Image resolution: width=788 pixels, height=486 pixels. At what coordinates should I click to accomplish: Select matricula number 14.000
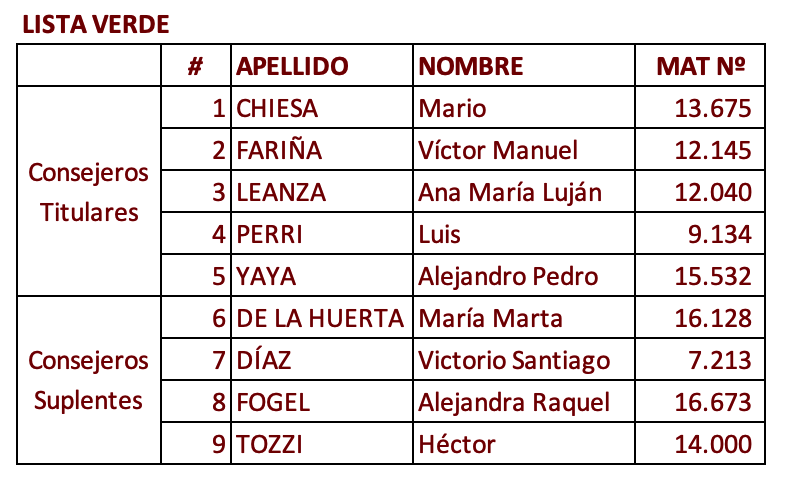[x=713, y=444]
